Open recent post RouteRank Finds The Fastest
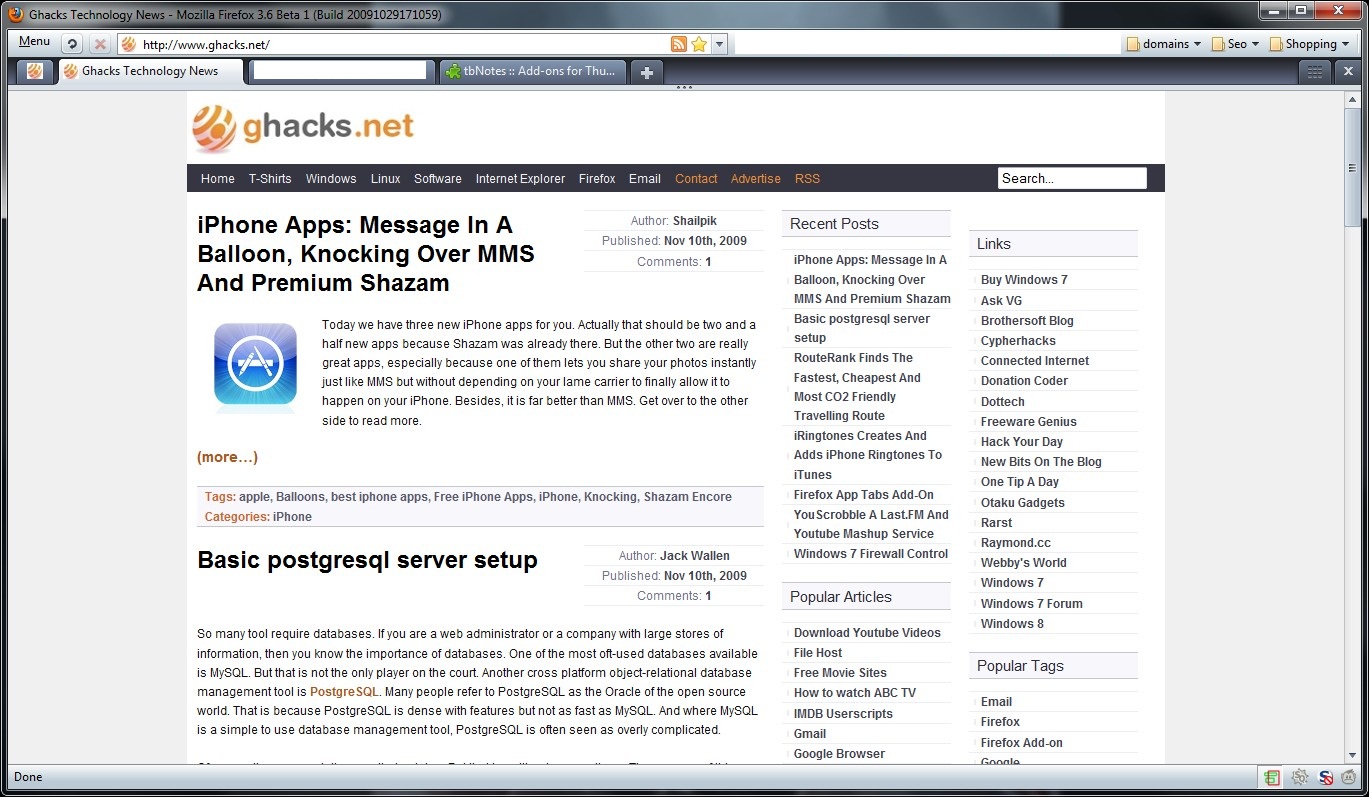1369x797 pixels. [857, 387]
